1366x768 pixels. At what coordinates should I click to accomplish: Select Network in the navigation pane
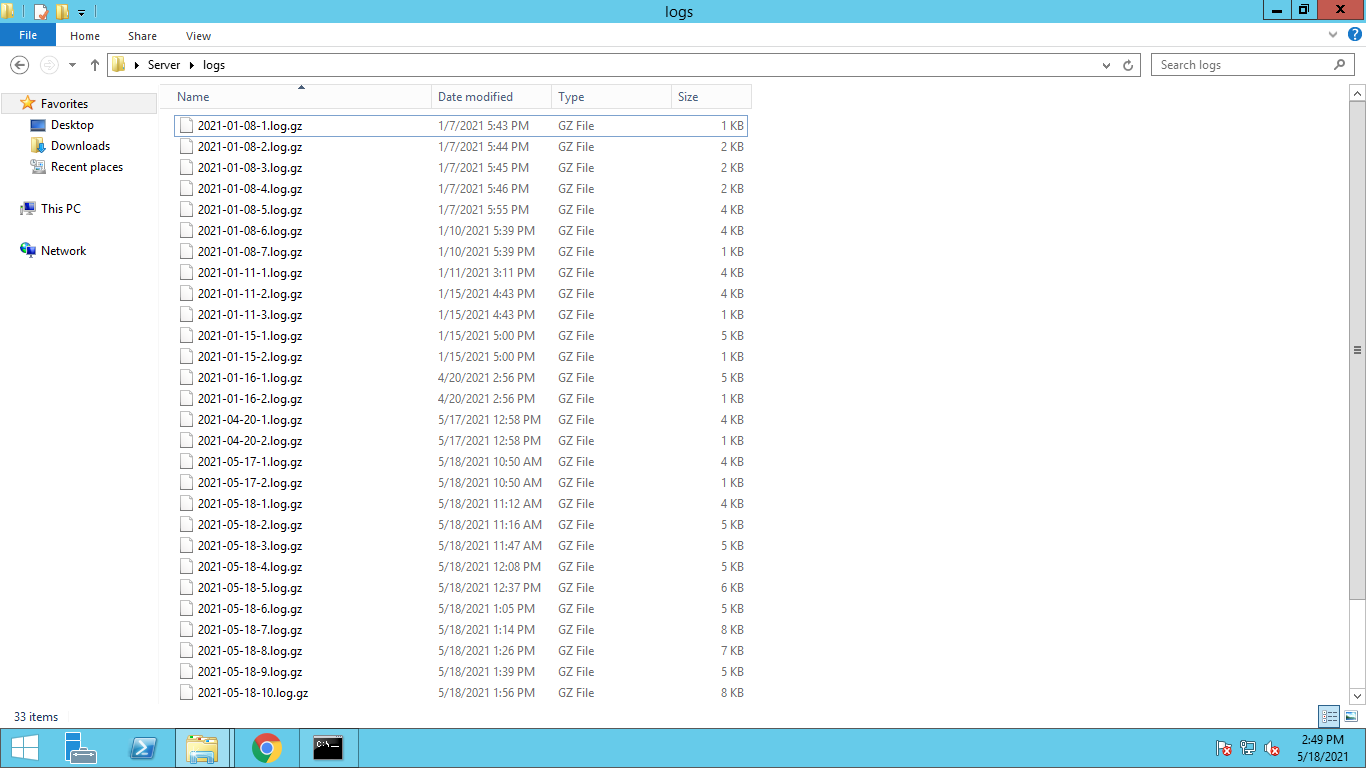click(x=63, y=251)
